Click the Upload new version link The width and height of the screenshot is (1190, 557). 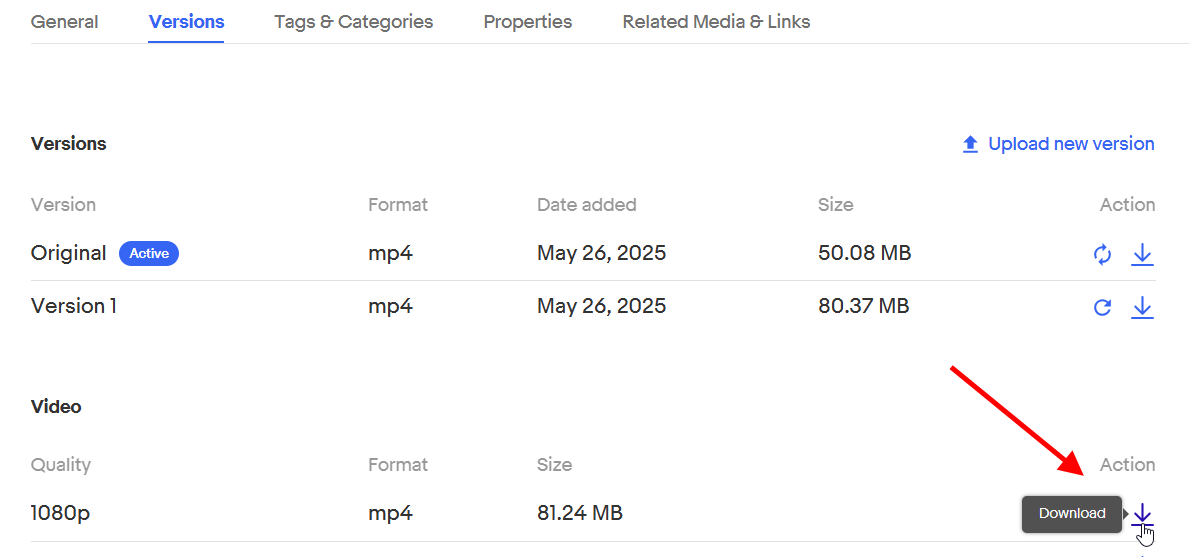[1071, 144]
